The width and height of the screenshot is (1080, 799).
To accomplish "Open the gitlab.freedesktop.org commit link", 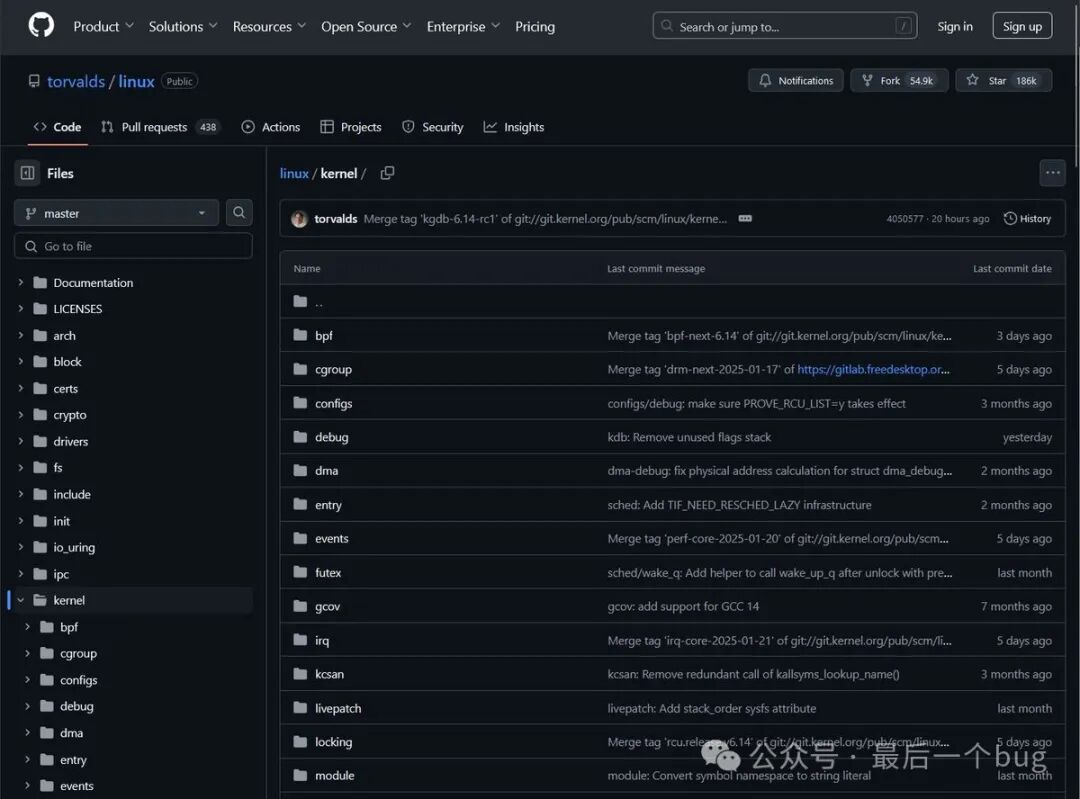I will (x=873, y=369).
